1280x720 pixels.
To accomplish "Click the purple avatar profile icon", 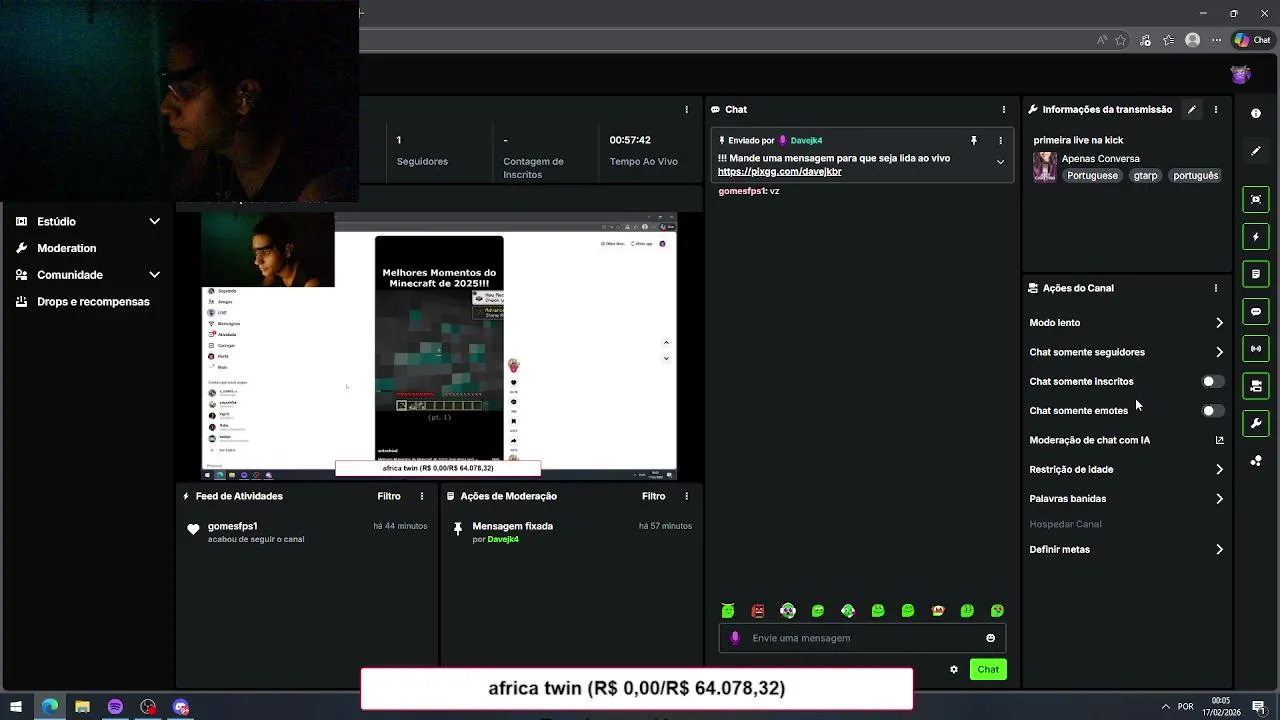I will (x=1241, y=75).
